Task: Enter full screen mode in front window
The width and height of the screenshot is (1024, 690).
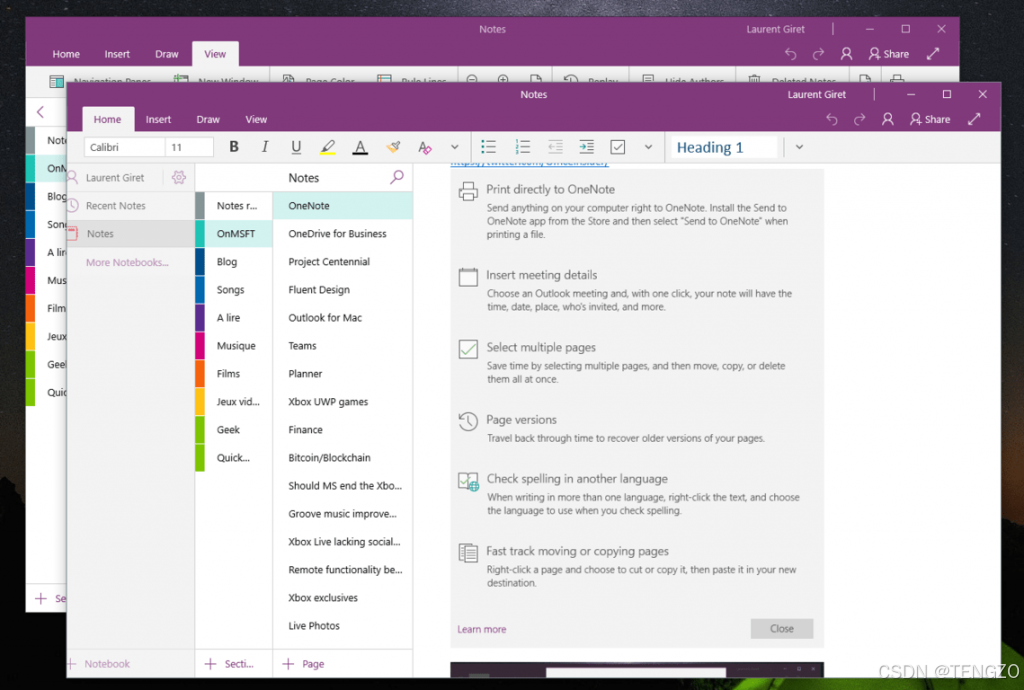Action: point(974,119)
